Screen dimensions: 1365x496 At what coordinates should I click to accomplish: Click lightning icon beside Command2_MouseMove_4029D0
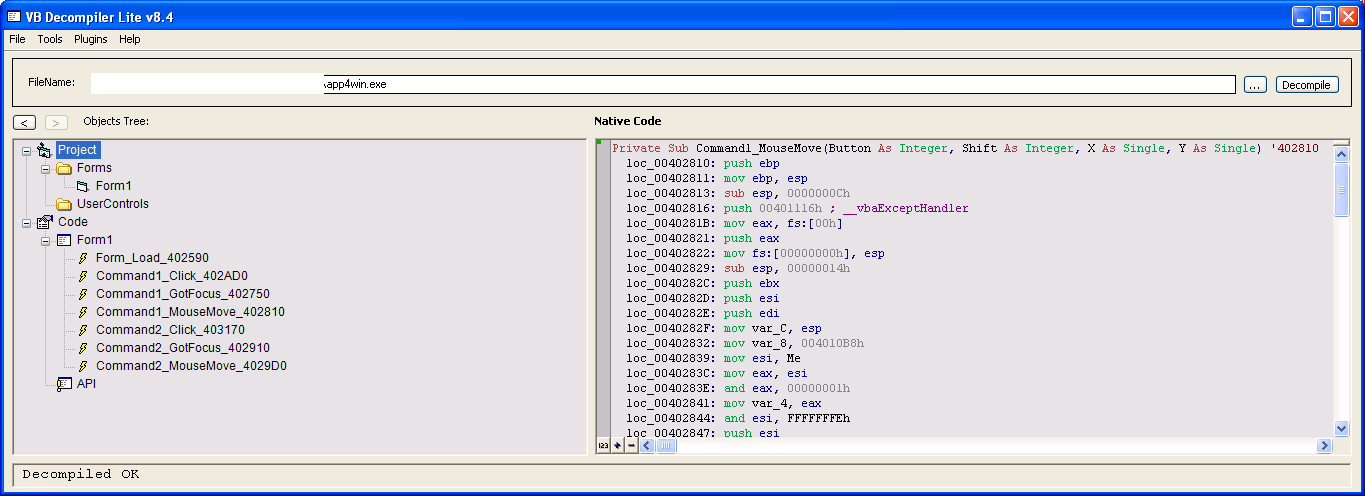point(83,366)
